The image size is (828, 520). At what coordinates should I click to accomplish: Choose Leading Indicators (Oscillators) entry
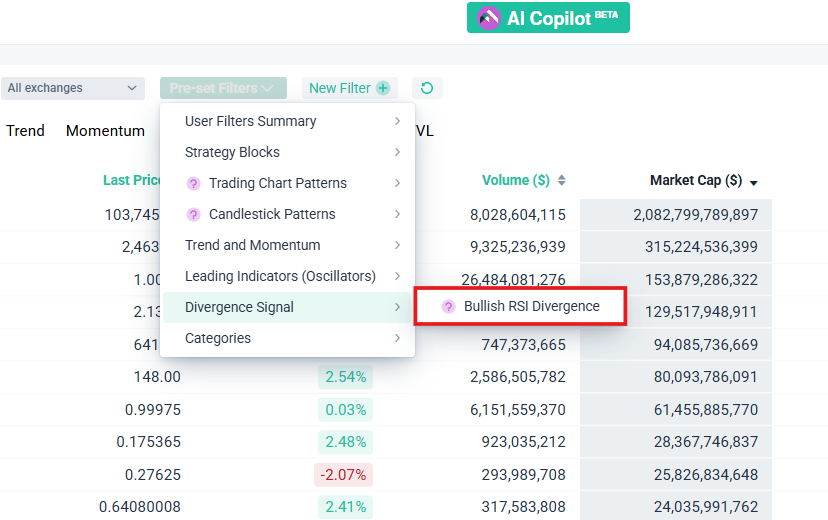280,276
